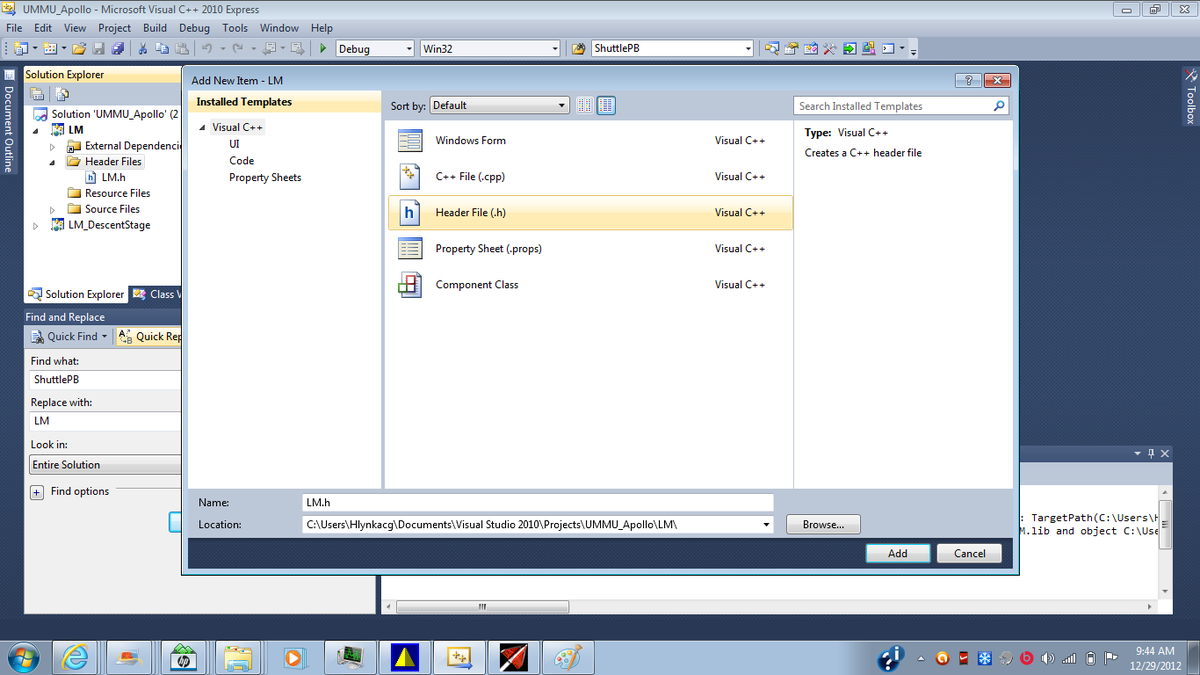Viewport: 1200px width, 675px height.
Task: Collapse the Visual C++ templates node
Action: point(202,128)
